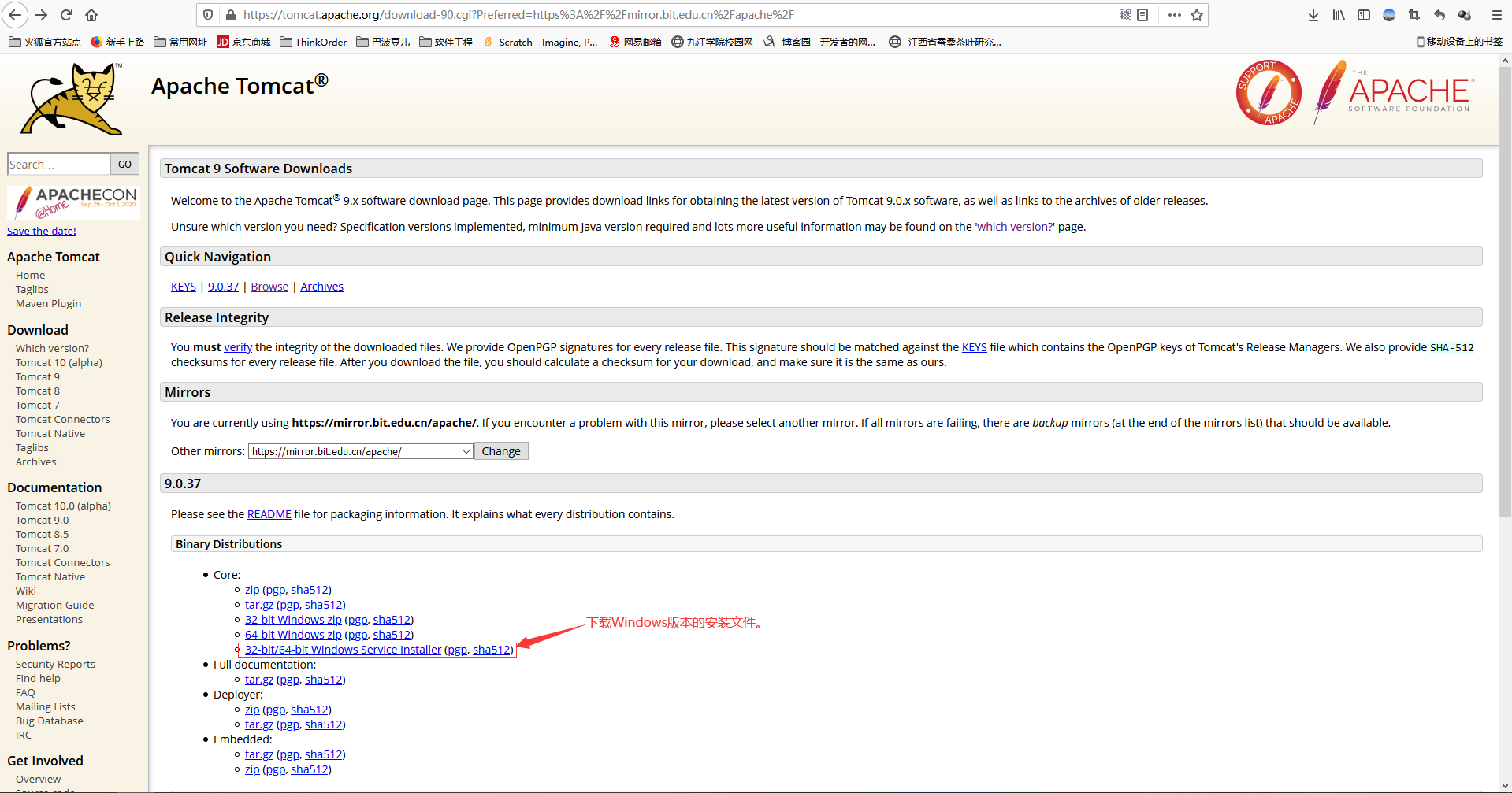The width and height of the screenshot is (1512, 793).
Task: Download 32-bit/64-bit Windows Service Installer
Action: 343,650
